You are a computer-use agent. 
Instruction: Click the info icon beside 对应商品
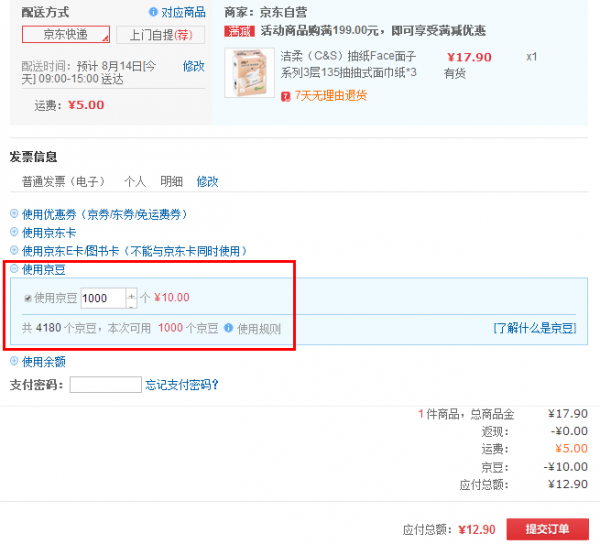click(153, 12)
